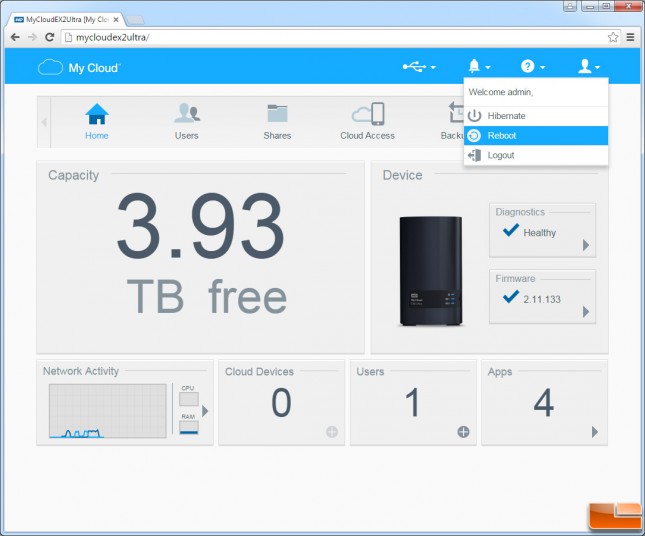Close the MyCloudEX2Ultra browser tab
645x536 pixels.
click(116, 19)
